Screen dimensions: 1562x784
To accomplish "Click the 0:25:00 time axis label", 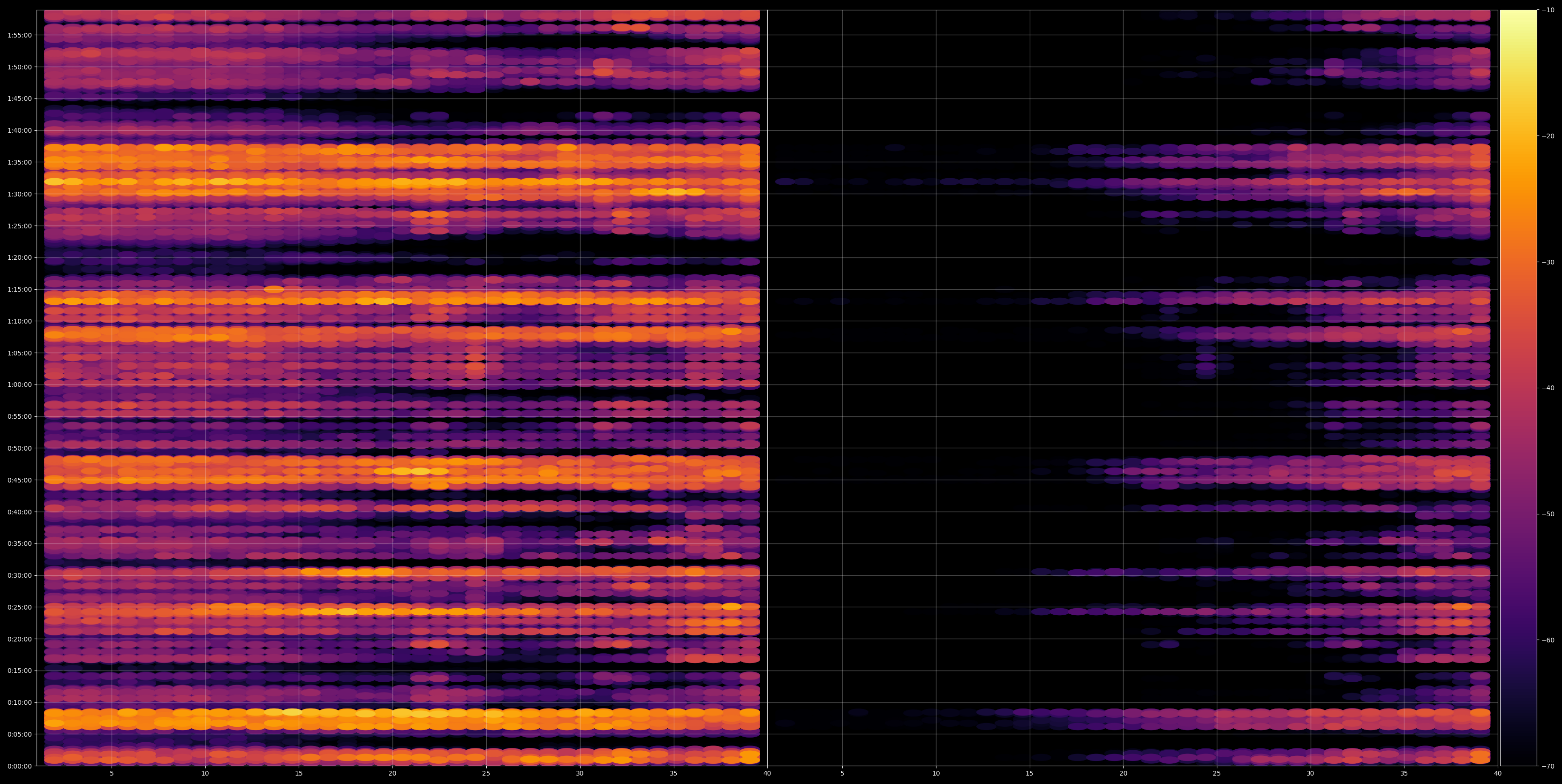I will pos(19,607).
